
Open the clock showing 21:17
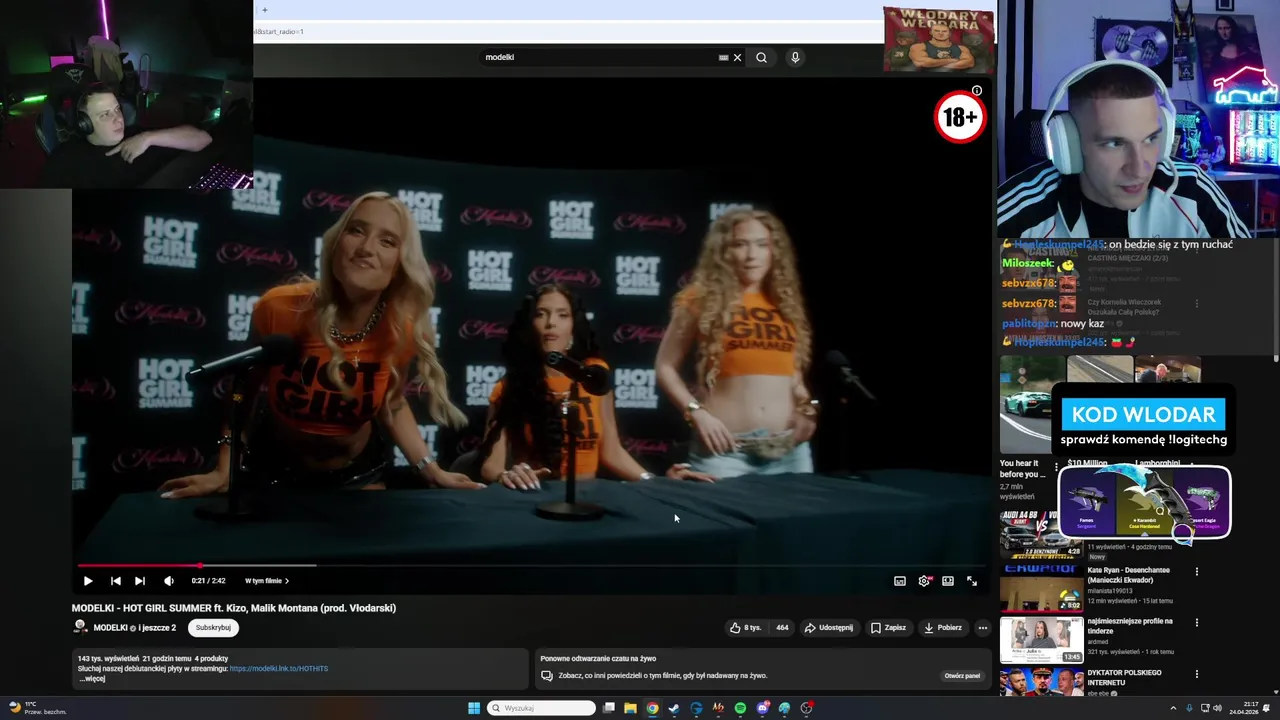pos(1243,708)
